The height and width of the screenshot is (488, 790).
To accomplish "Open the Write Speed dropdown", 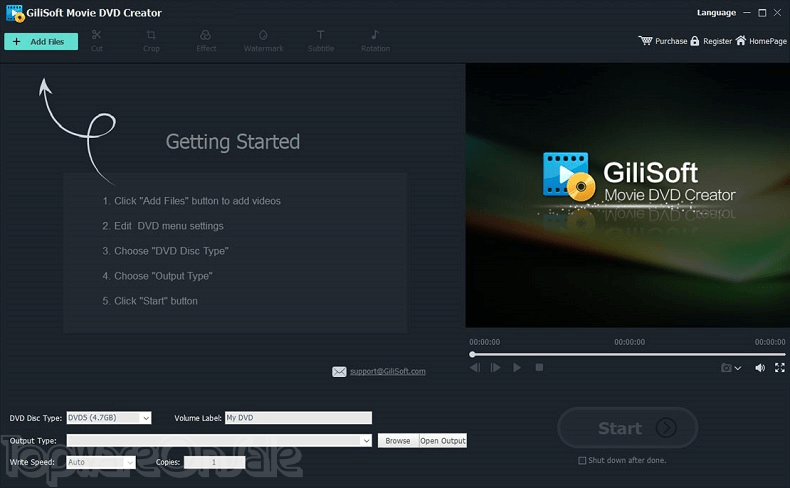I will [101, 462].
